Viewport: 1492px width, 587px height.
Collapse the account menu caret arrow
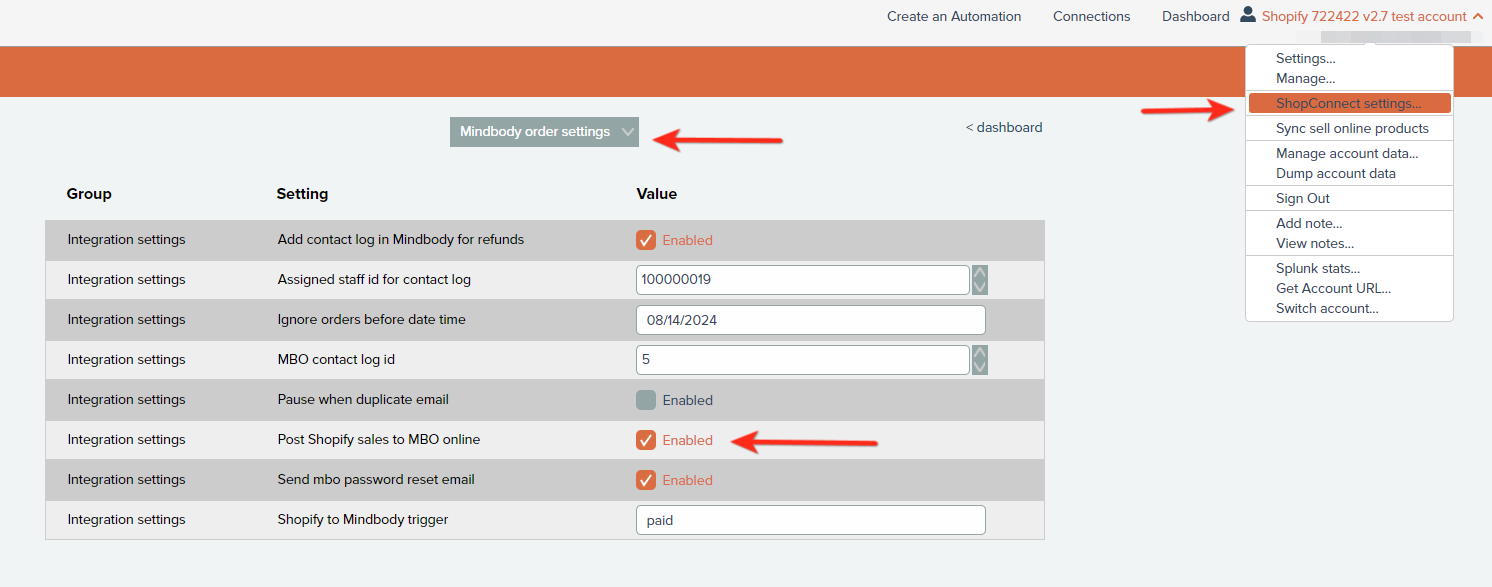pos(1478,16)
